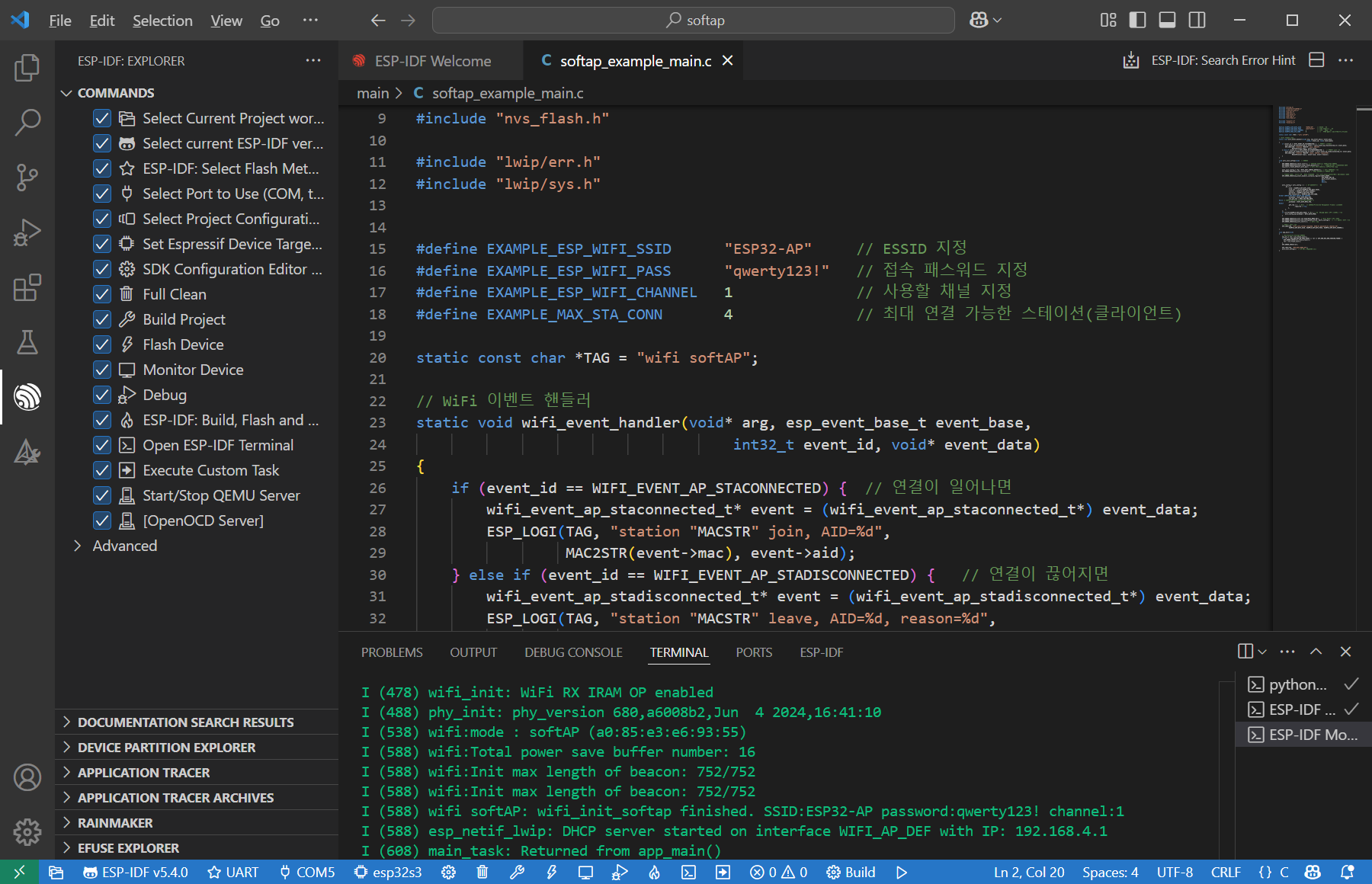Screen dimensions: 1372x884
Task: Uncheck the Start/Stop QEMU Server checkbox
Action: tap(102, 495)
